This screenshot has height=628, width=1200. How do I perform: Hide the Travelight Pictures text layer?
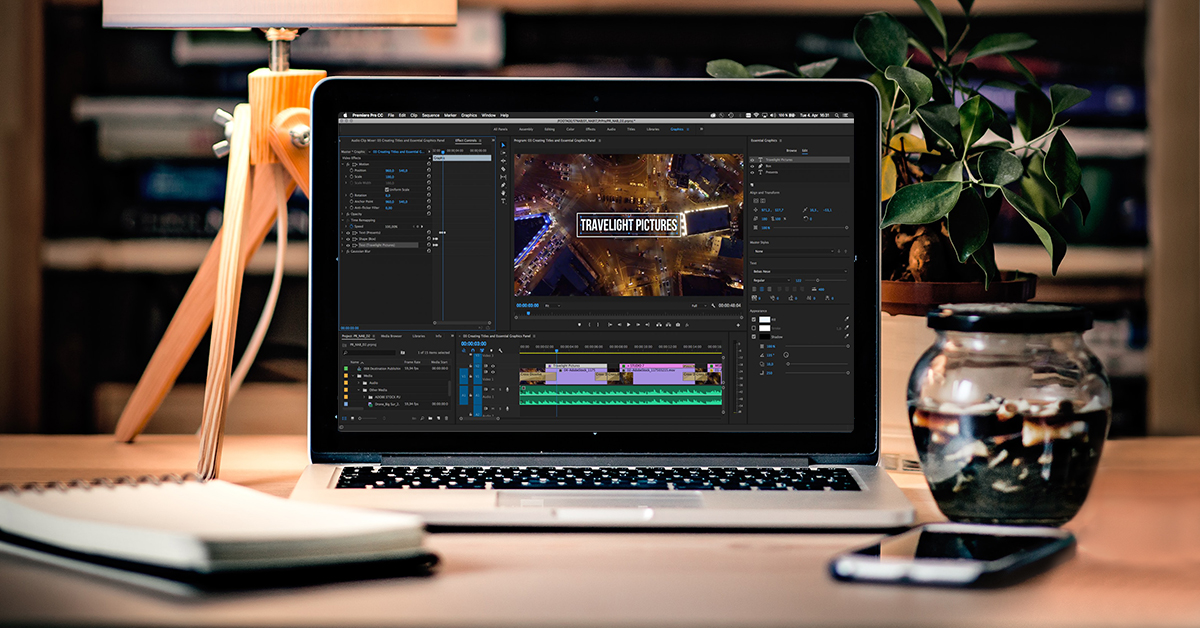(x=752, y=160)
